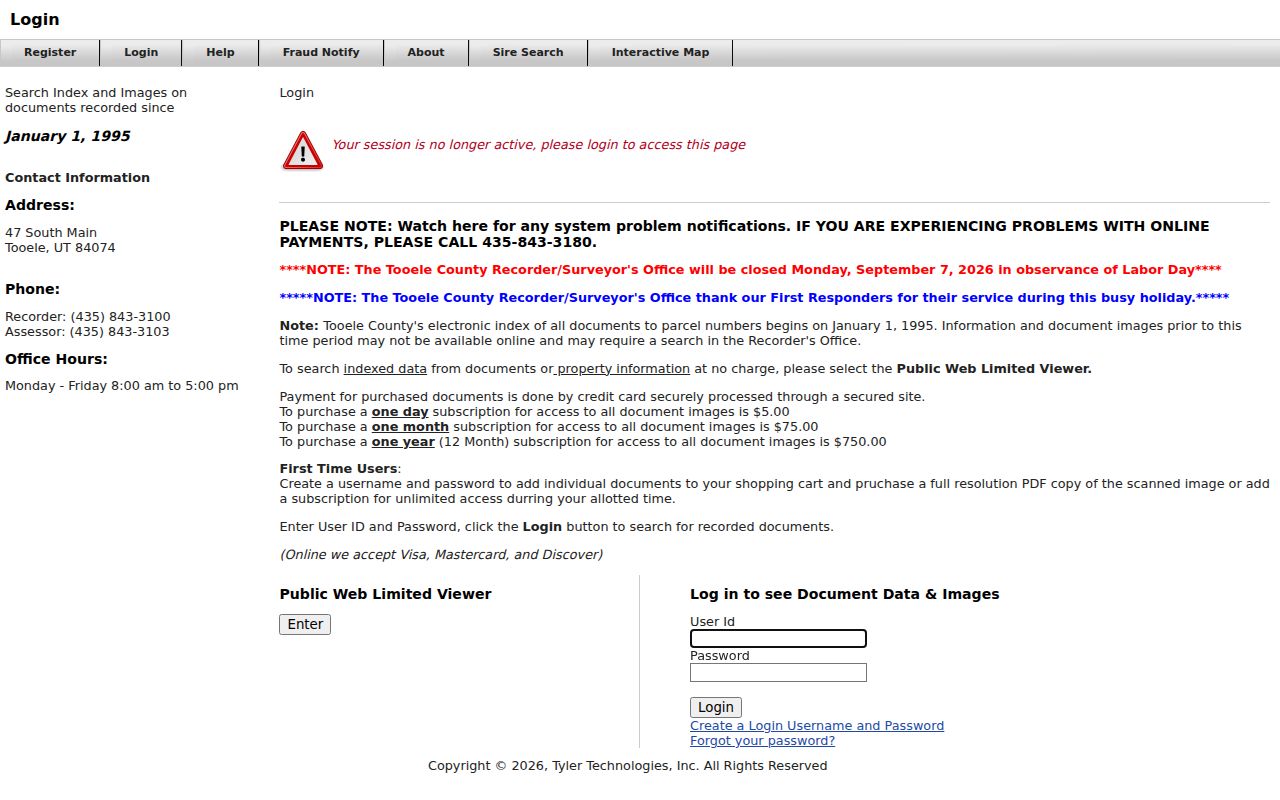Click the Recorder phone number (435) 843-3100
Screen dimensions: 1280x800
[120, 317]
